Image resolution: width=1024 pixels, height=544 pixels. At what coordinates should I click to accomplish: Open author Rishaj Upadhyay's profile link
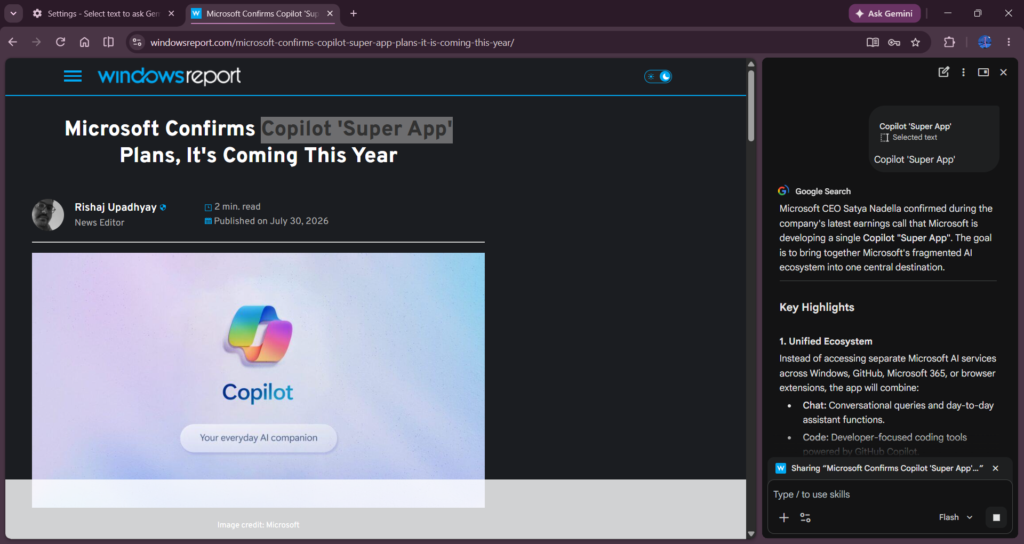pos(116,207)
